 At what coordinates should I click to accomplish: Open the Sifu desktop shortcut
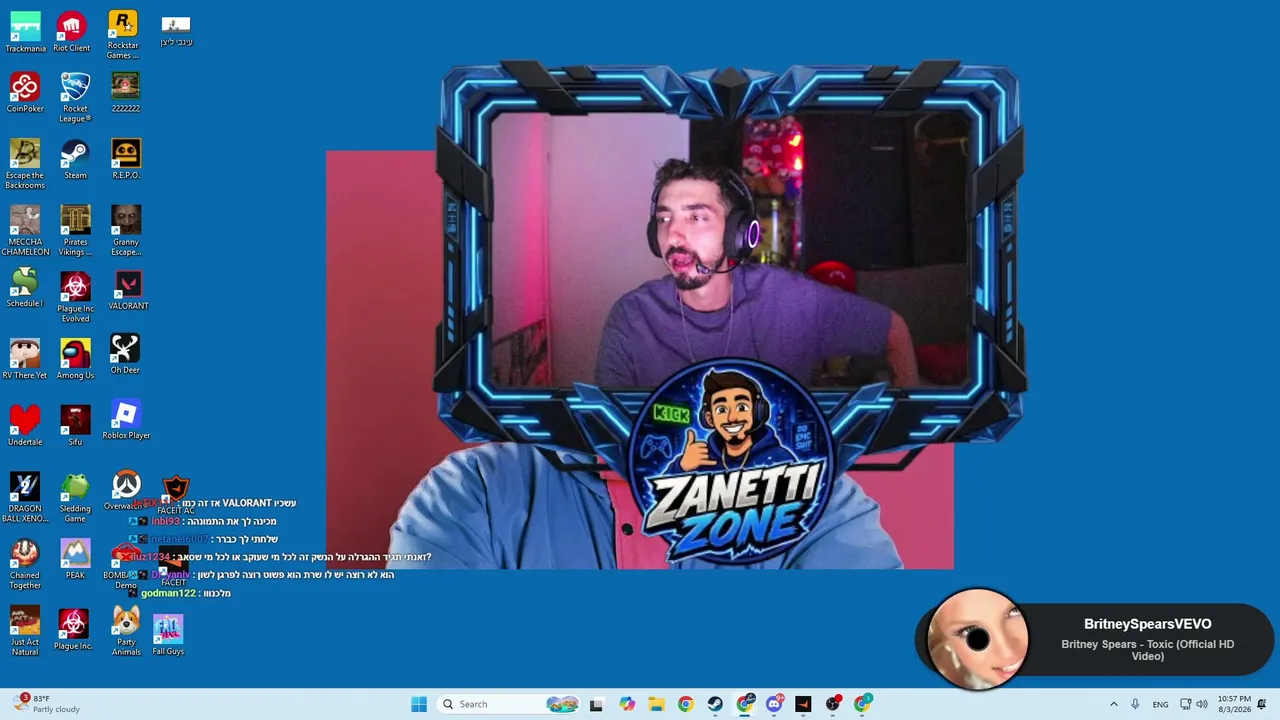tap(75, 426)
